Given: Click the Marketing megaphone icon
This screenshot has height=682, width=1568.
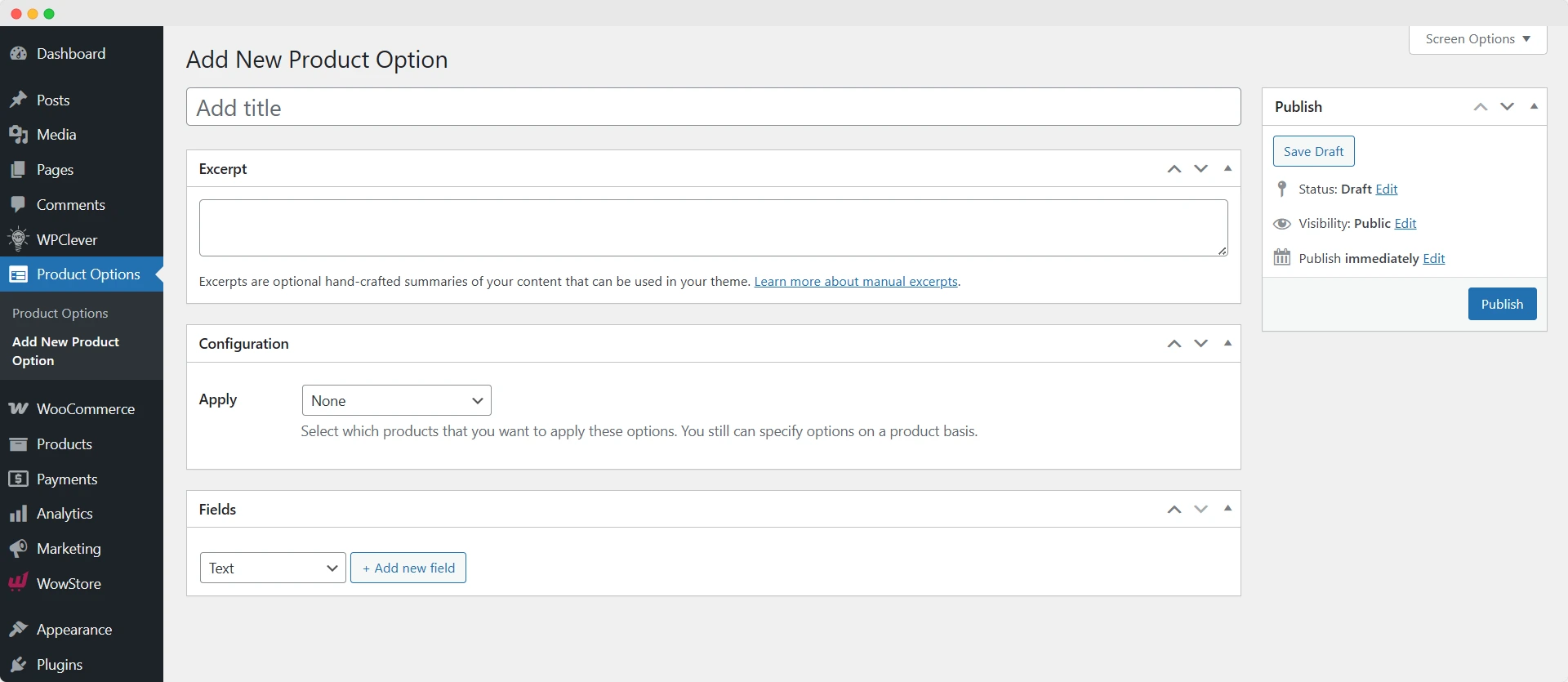Looking at the screenshot, I should pos(18,549).
